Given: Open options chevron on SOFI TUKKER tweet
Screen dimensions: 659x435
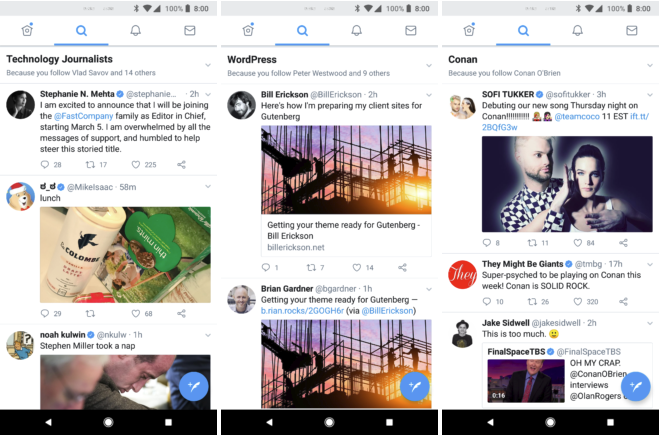Looking at the screenshot, I should 650,95.
